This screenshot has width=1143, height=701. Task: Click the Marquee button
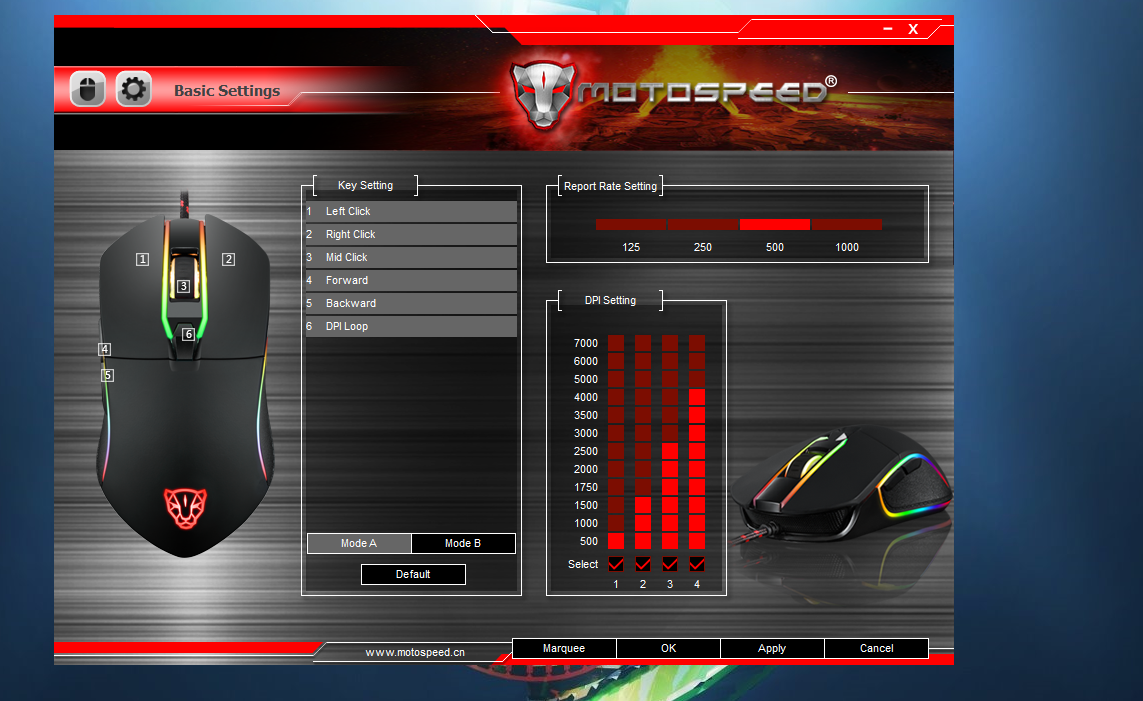(564, 648)
